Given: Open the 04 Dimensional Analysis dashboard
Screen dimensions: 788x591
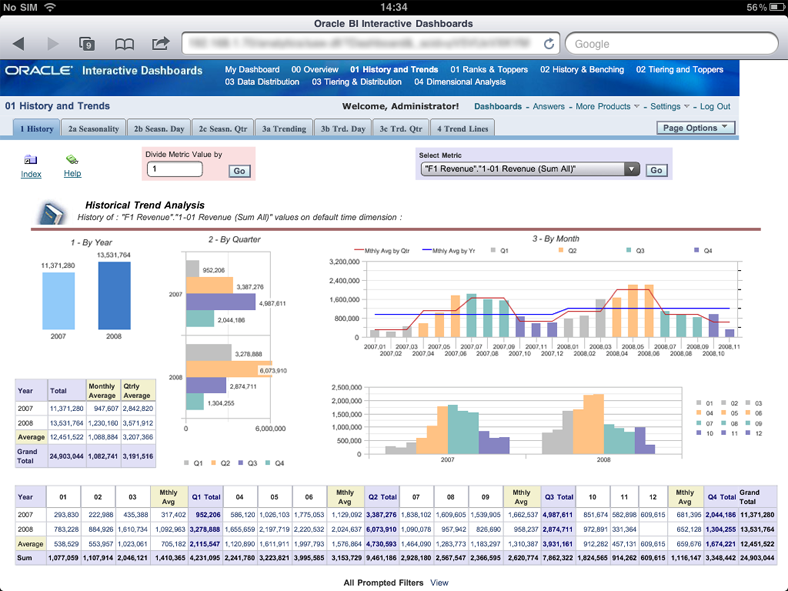Looking at the screenshot, I should click(x=459, y=82).
